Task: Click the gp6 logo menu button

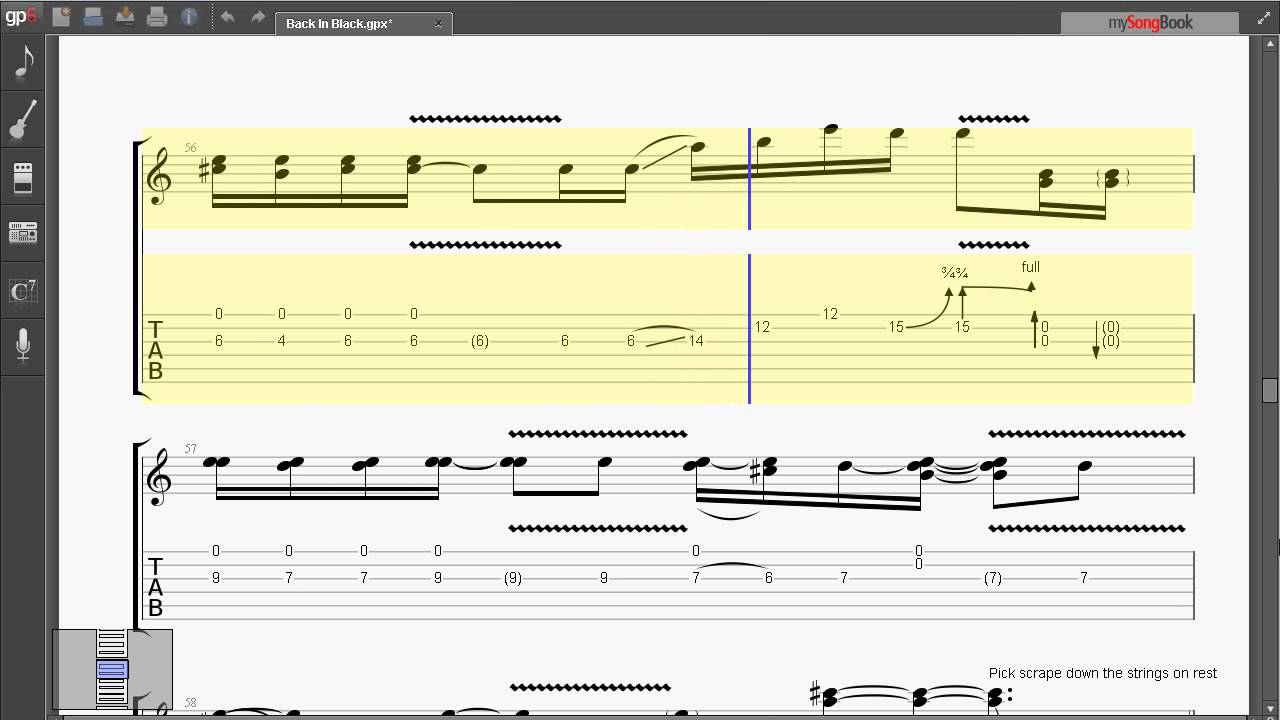Action: (x=20, y=16)
